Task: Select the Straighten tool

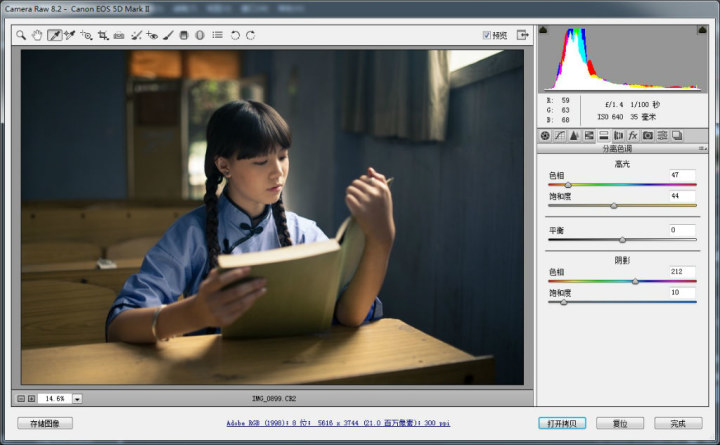Action: point(119,35)
